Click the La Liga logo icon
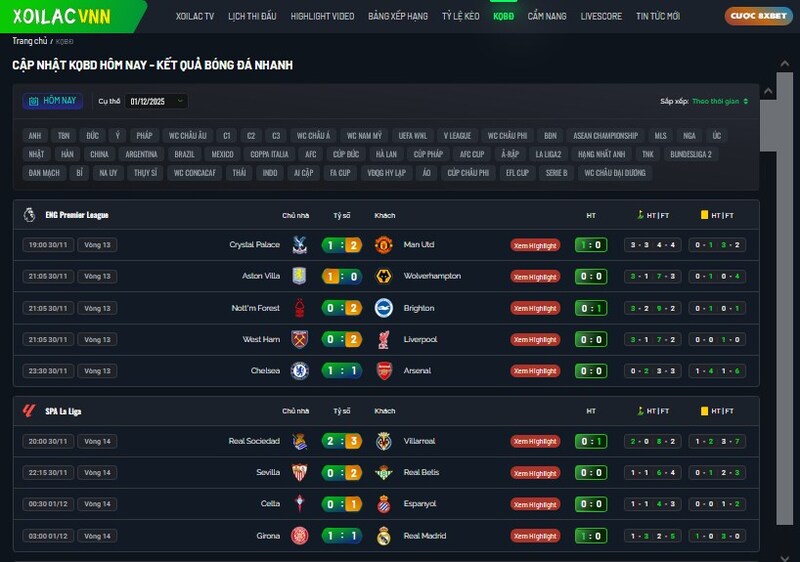 click(30, 411)
